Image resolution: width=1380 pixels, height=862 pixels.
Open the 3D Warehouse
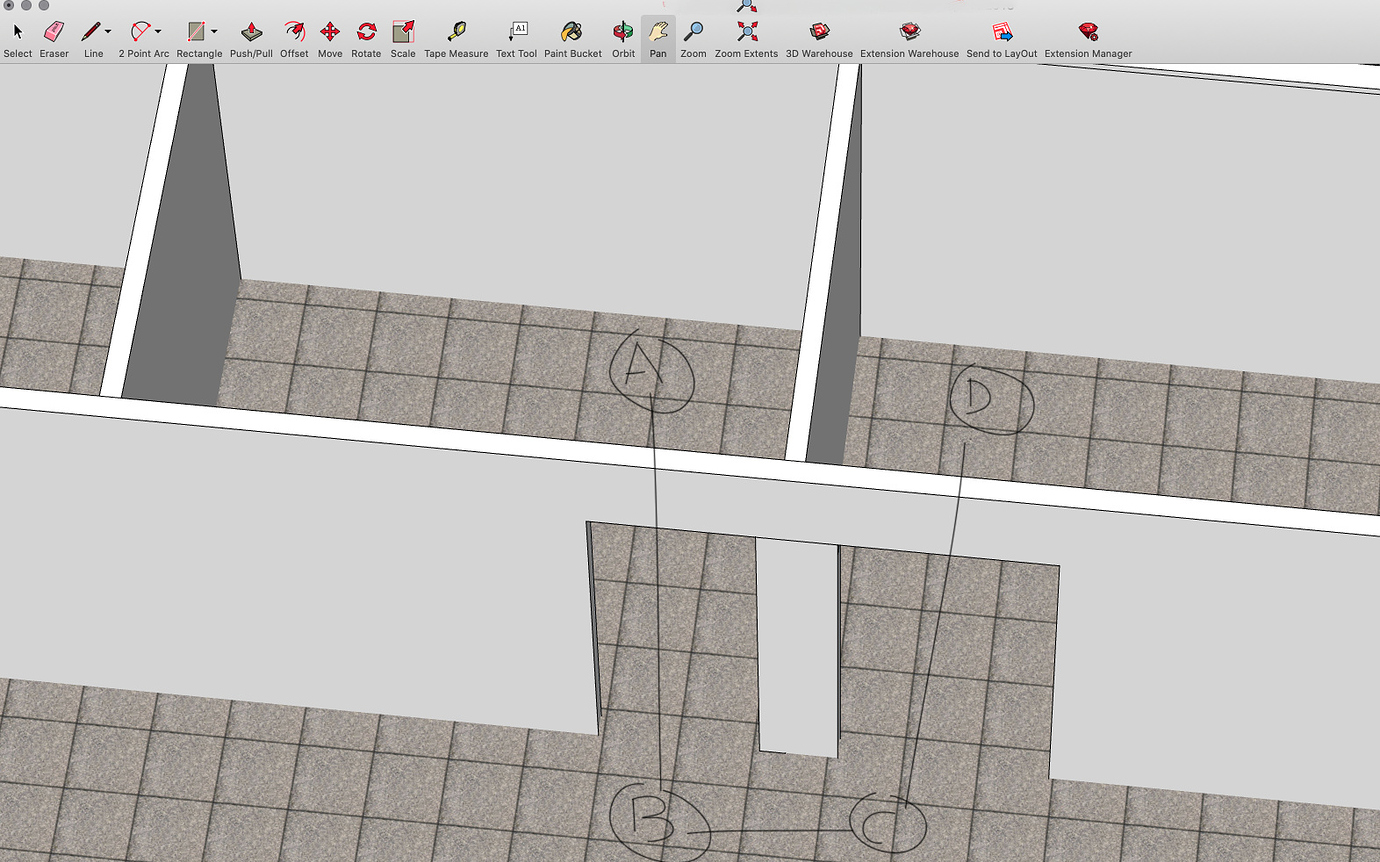[819, 30]
